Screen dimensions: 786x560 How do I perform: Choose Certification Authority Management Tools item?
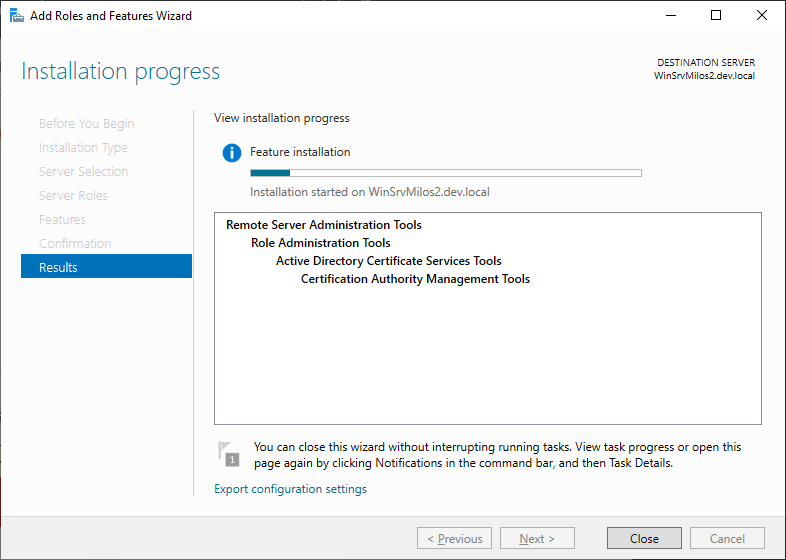pyautogui.click(x=415, y=279)
